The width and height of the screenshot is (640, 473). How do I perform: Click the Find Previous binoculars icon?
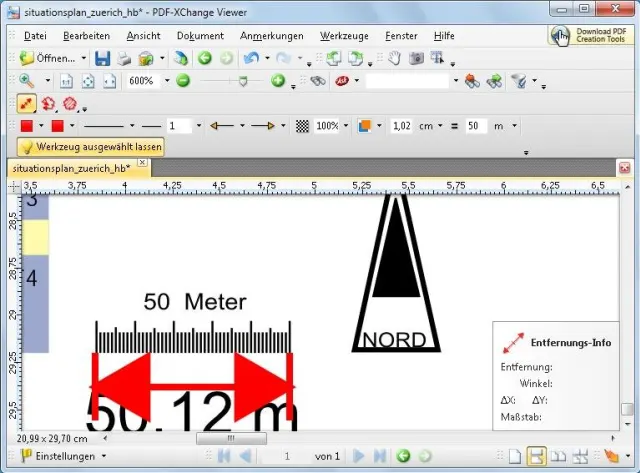click(472, 81)
